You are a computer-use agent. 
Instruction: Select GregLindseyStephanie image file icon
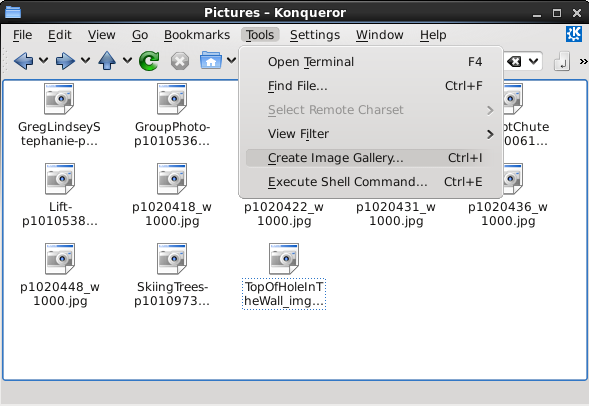[x=59, y=99]
